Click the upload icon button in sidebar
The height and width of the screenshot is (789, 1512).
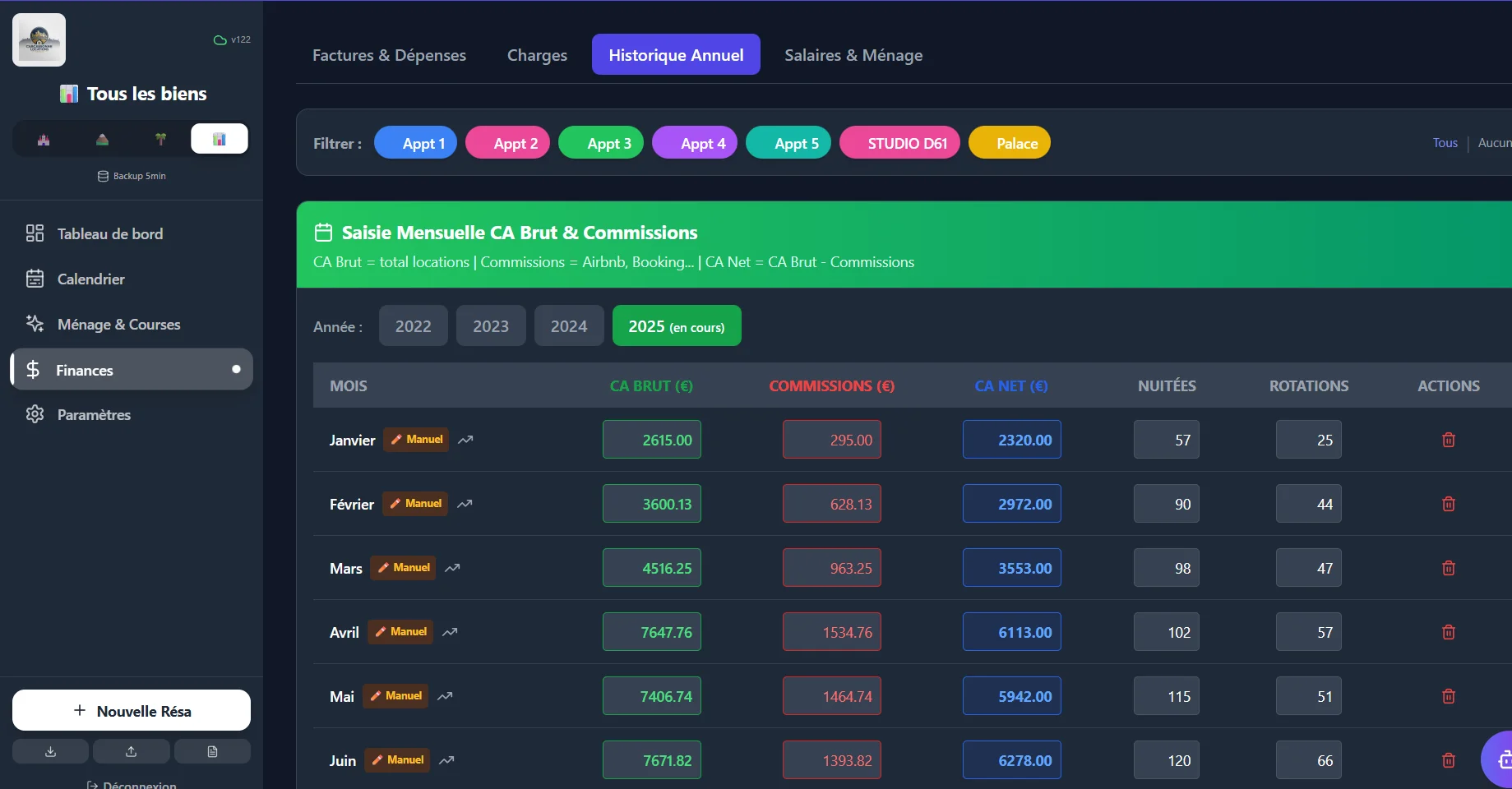131,751
